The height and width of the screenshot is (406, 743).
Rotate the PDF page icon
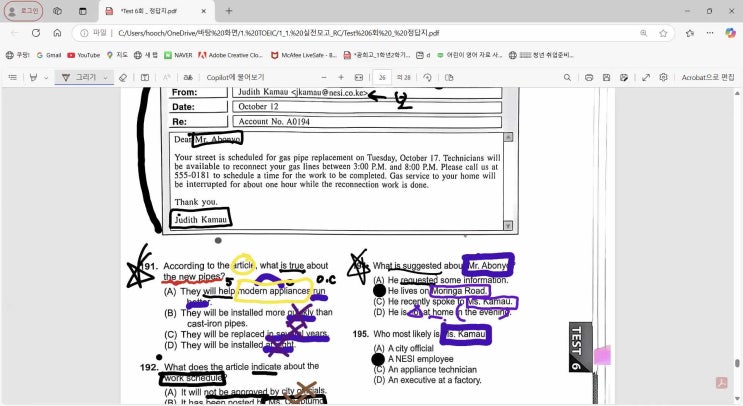coord(427,77)
